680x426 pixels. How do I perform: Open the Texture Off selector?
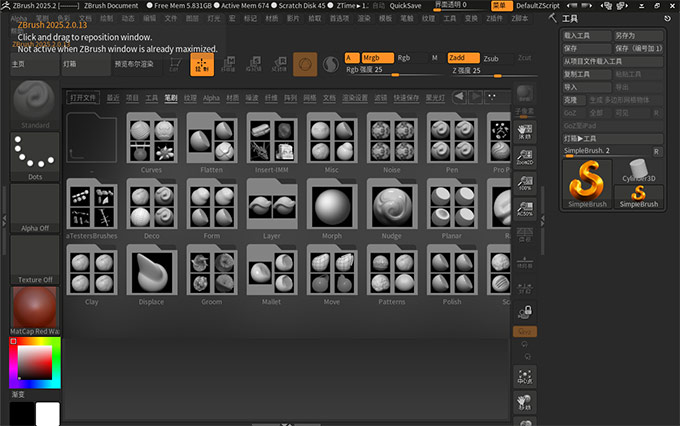pyautogui.click(x=35, y=259)
